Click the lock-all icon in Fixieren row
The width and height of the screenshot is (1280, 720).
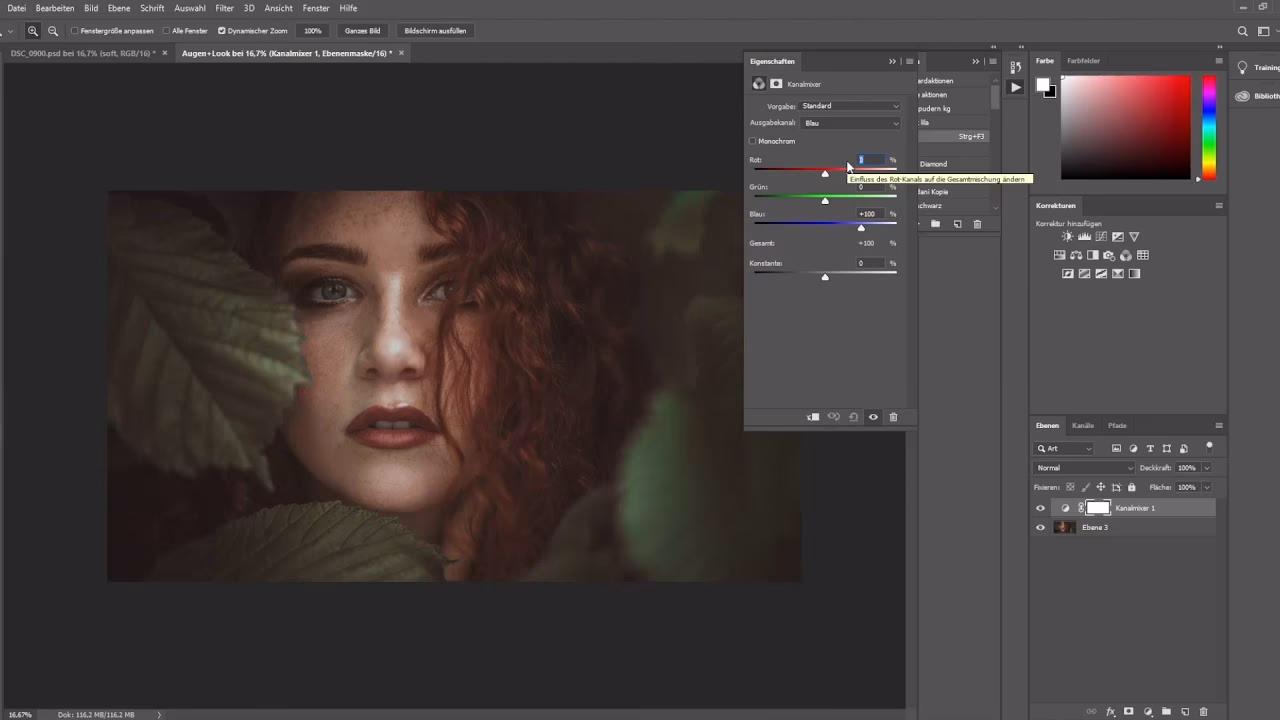point(1131,487)
